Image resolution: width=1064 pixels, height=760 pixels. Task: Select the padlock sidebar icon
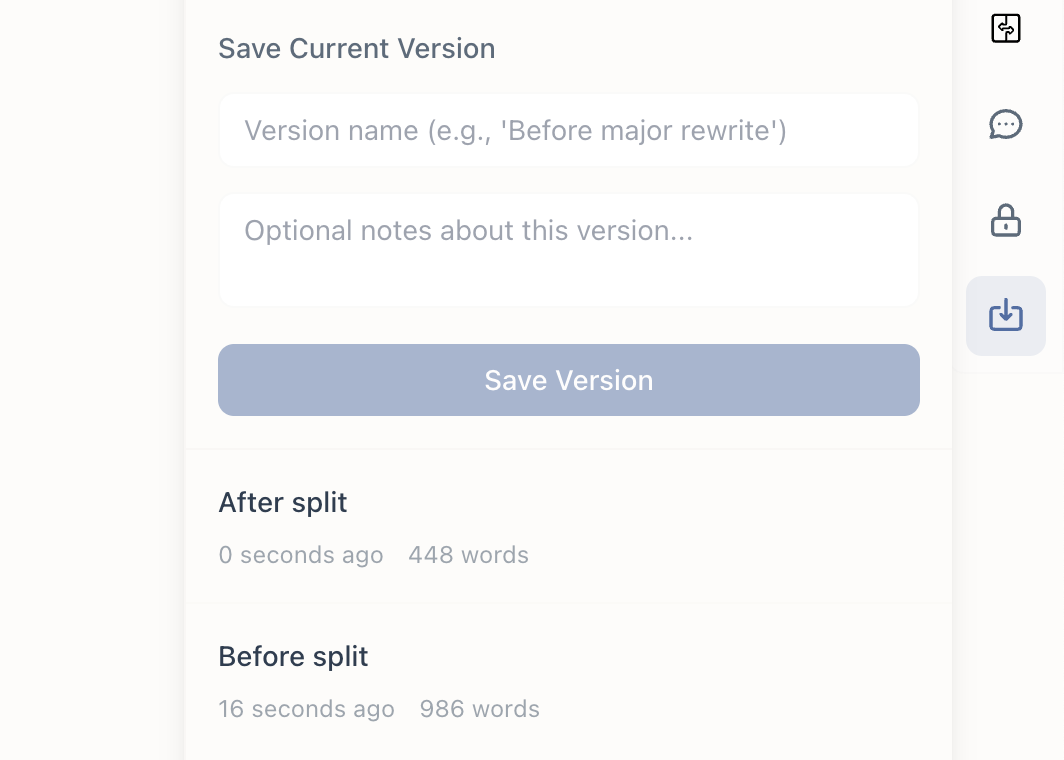pos(1005,220)
